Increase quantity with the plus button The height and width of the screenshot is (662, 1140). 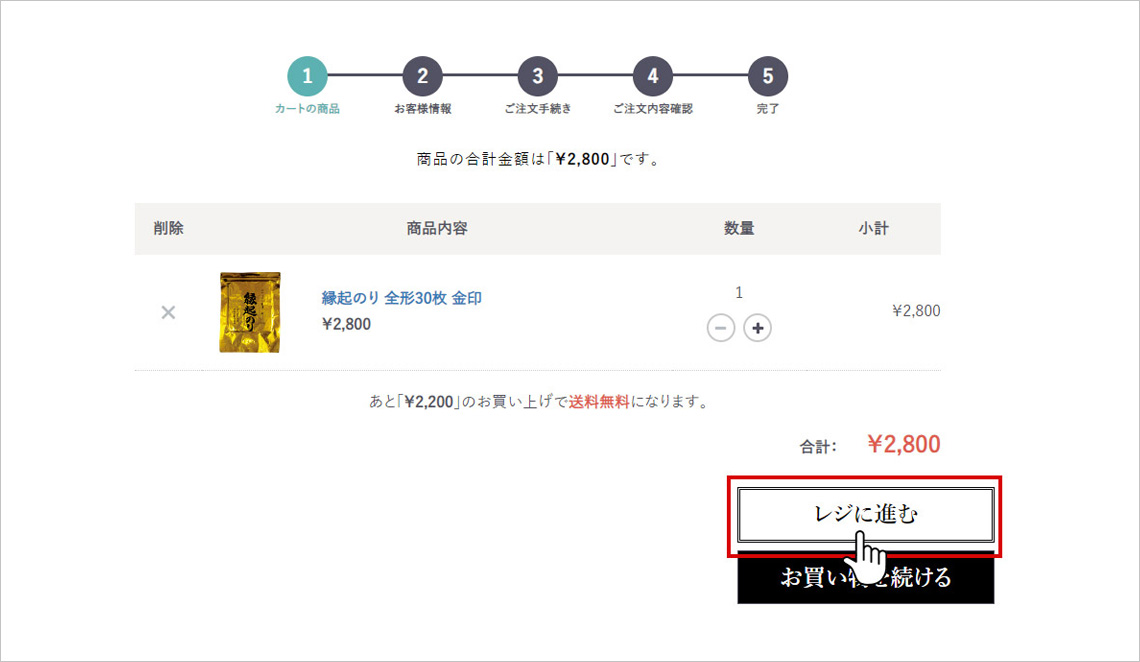pyautogui.click(x=758, y=328)
